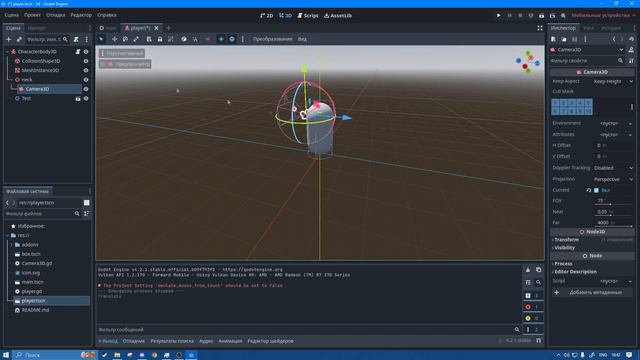This screenshot has width=640, height=360.
Task: Expand the Visibility section
Action: pos(564,248)
